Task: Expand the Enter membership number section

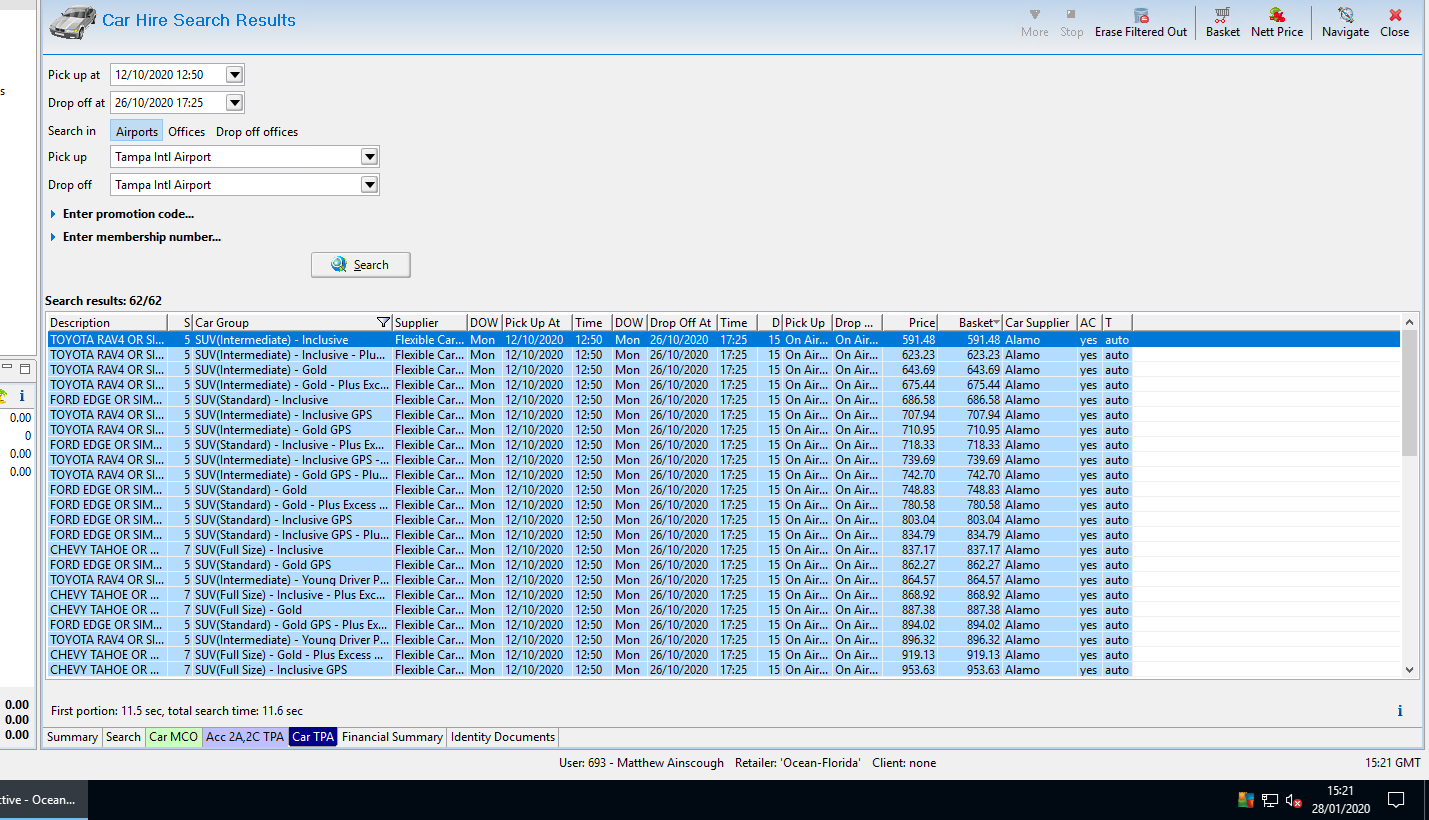Action: click(x=135, y=237)
